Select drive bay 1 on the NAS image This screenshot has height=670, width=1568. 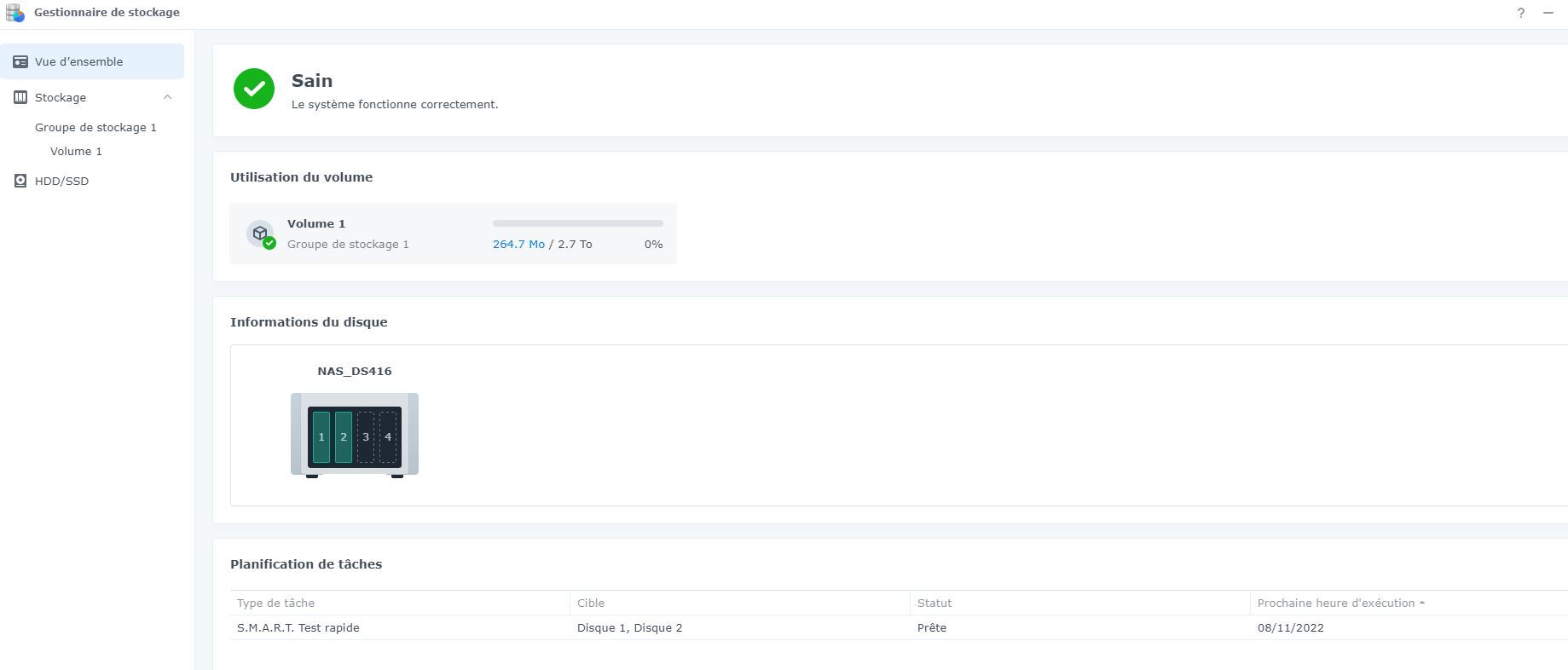click(321, 437)
